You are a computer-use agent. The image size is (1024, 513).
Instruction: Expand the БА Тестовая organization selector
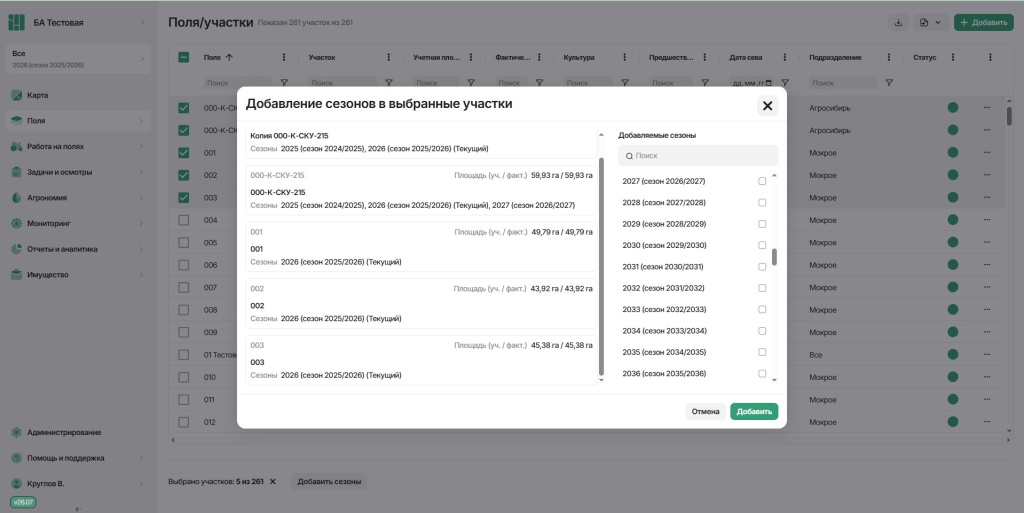142,22
